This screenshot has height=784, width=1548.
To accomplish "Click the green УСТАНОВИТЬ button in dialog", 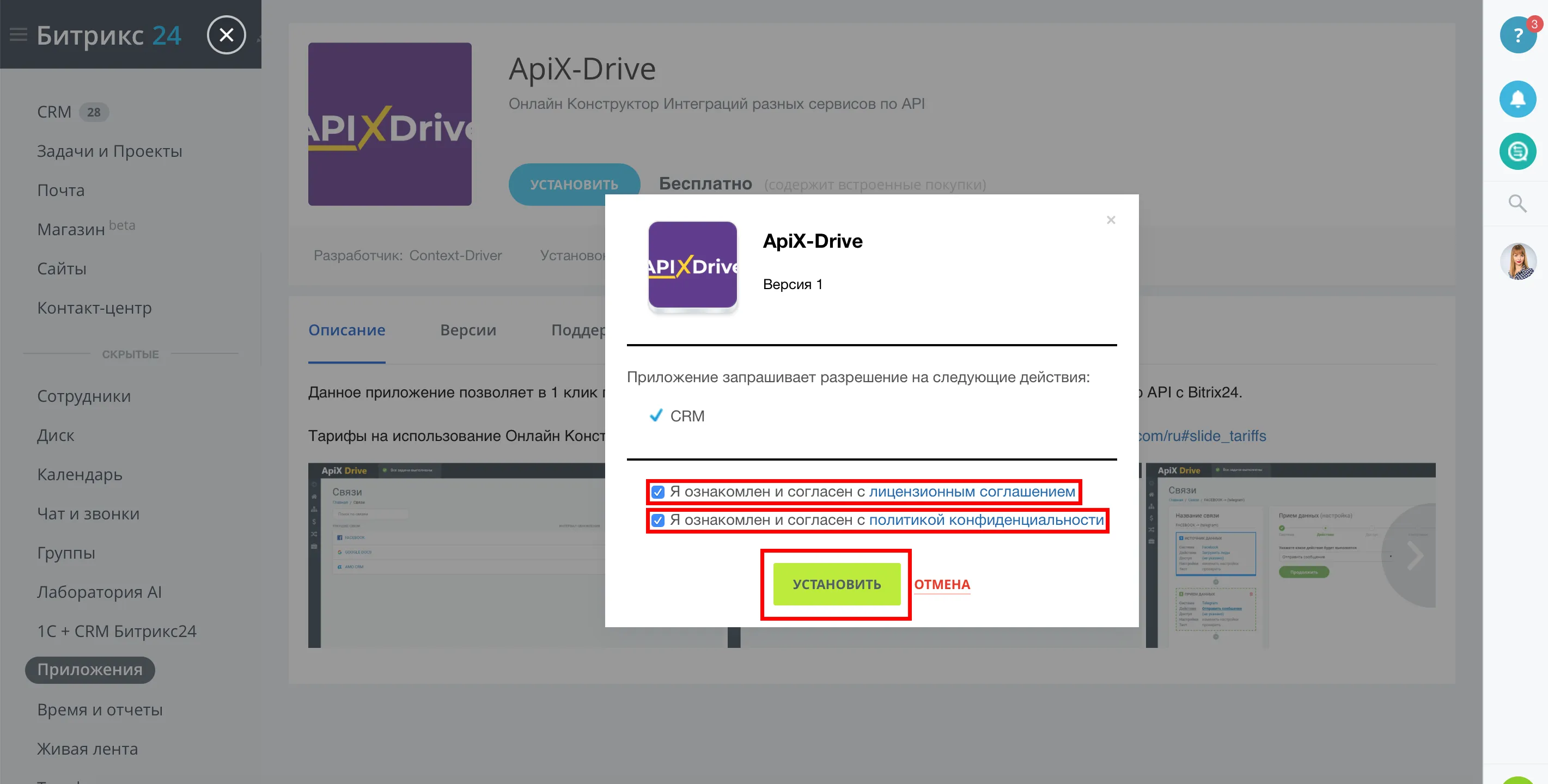I will [837, 584].
